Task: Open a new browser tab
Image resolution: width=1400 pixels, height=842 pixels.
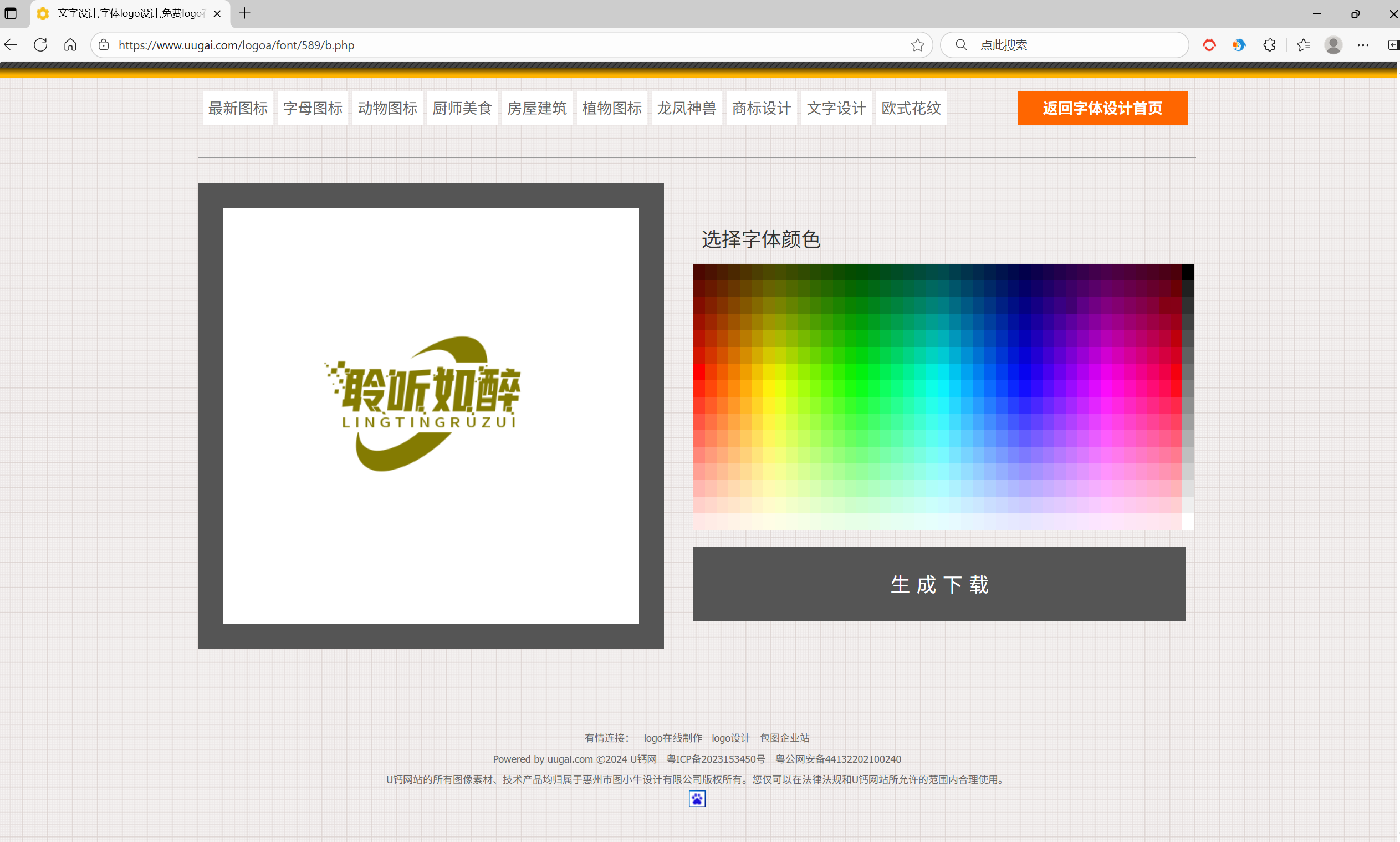Action: [x=244, y=13]
